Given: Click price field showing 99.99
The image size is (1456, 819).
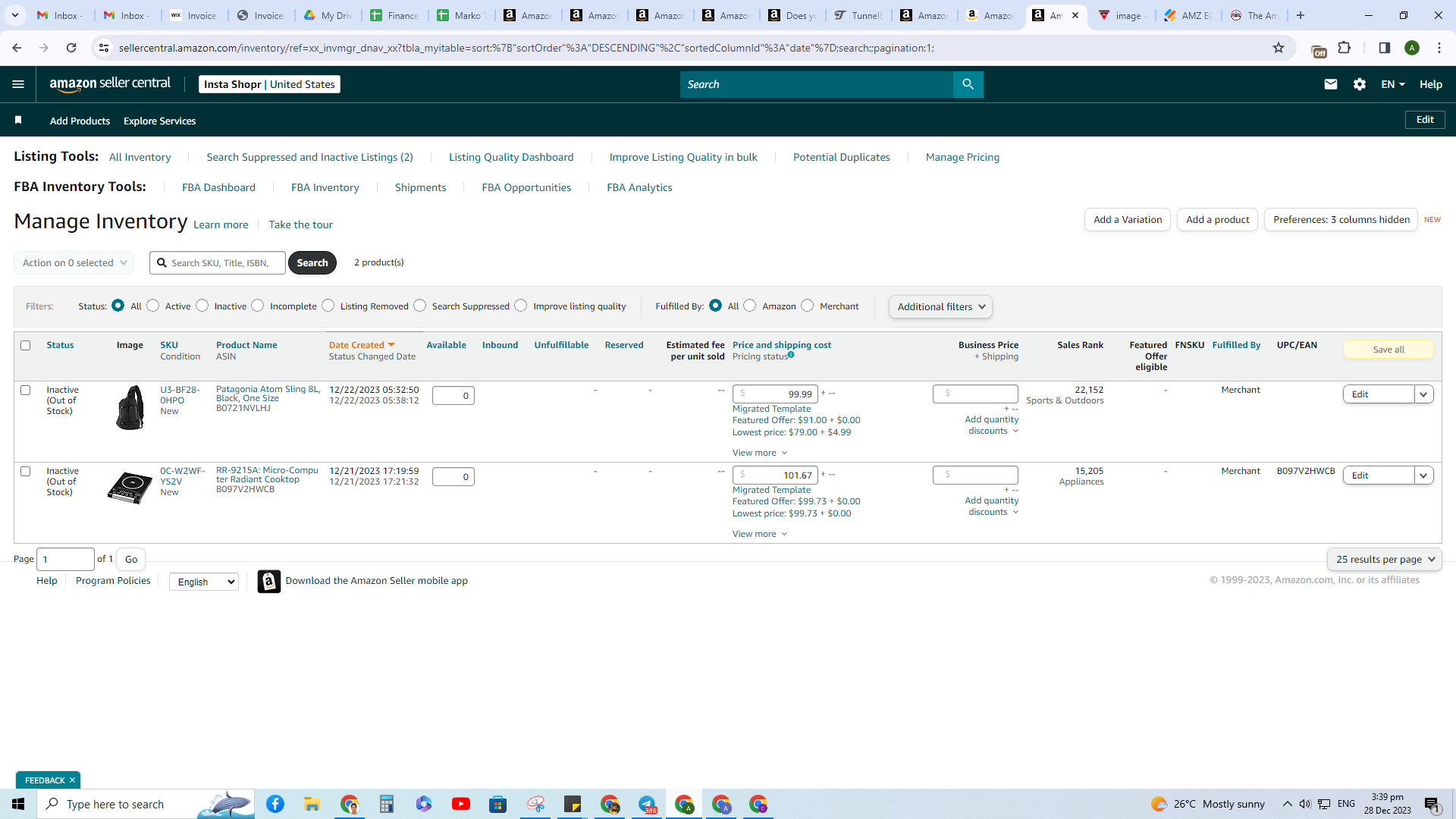Looking at the screenshot, I should pos(775,394).
